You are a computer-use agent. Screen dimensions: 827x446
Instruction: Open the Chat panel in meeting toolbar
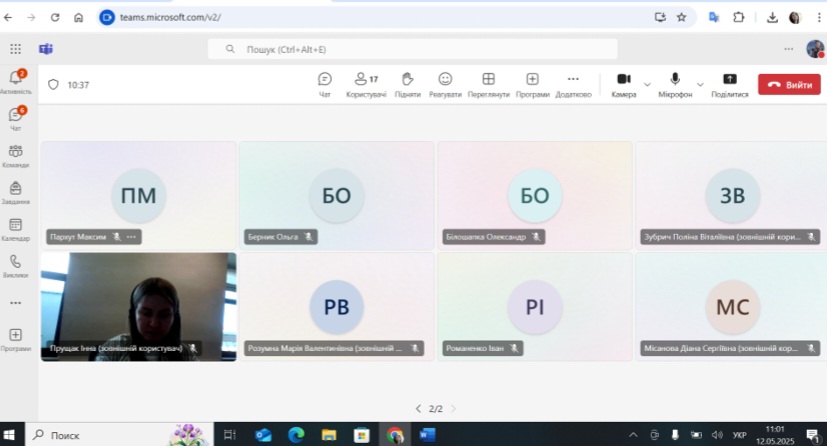click(x=325, y=84)
